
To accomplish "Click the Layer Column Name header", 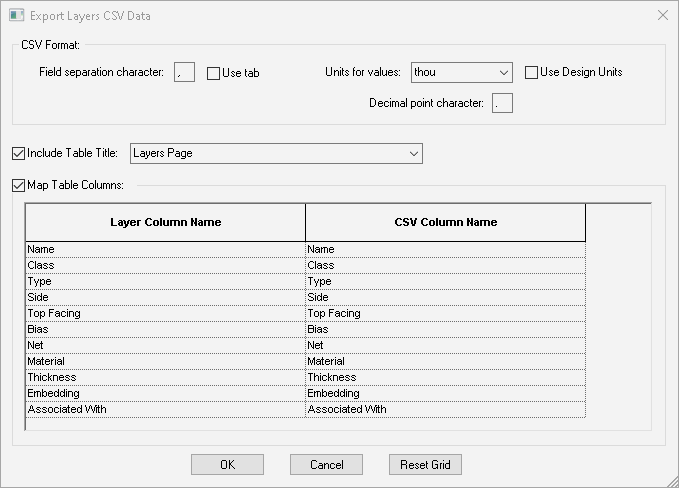I will pos(165,222).
